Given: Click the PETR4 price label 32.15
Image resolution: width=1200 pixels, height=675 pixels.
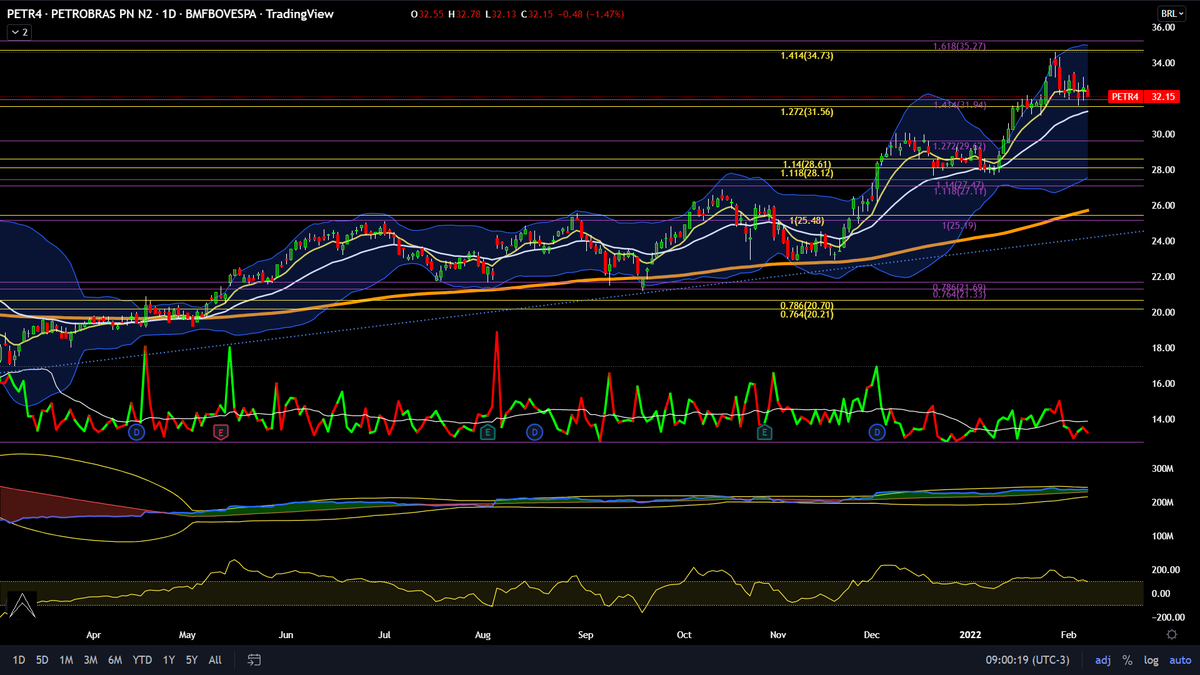Looking at the screenshot, I should (1146, 97).
